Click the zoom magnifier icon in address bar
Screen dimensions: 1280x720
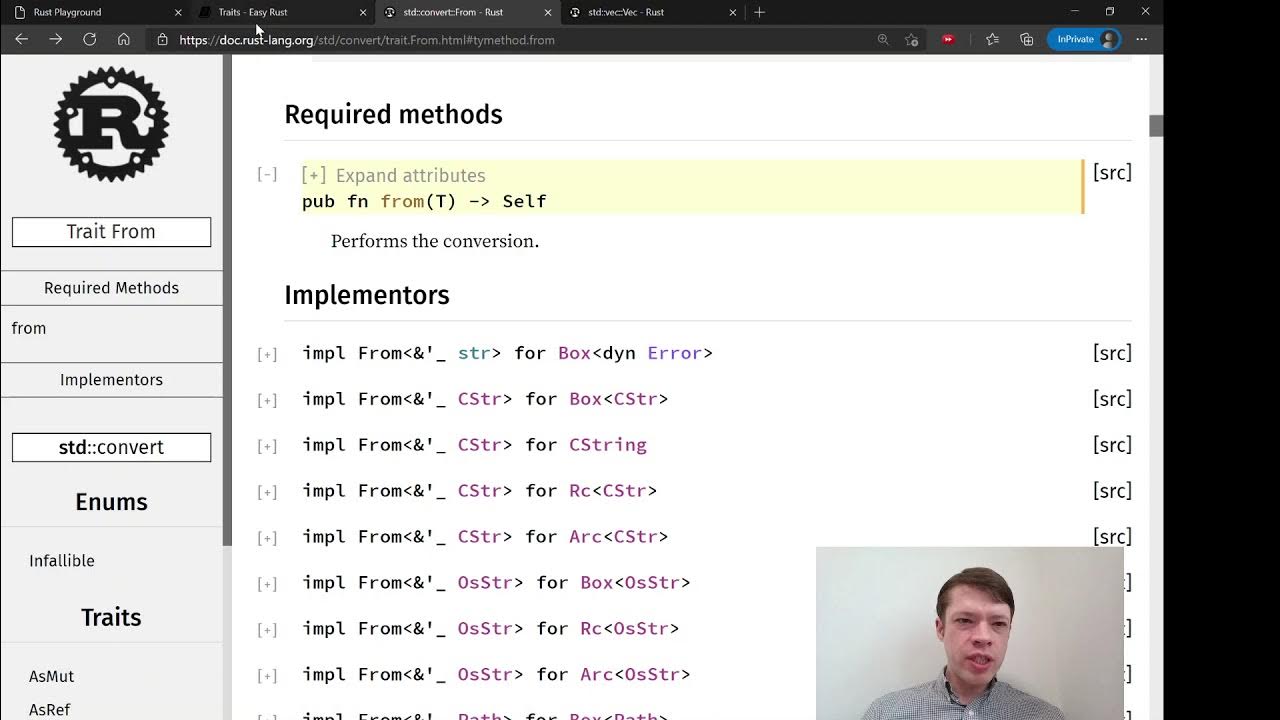pyautogui.click(x=883, y=39)
